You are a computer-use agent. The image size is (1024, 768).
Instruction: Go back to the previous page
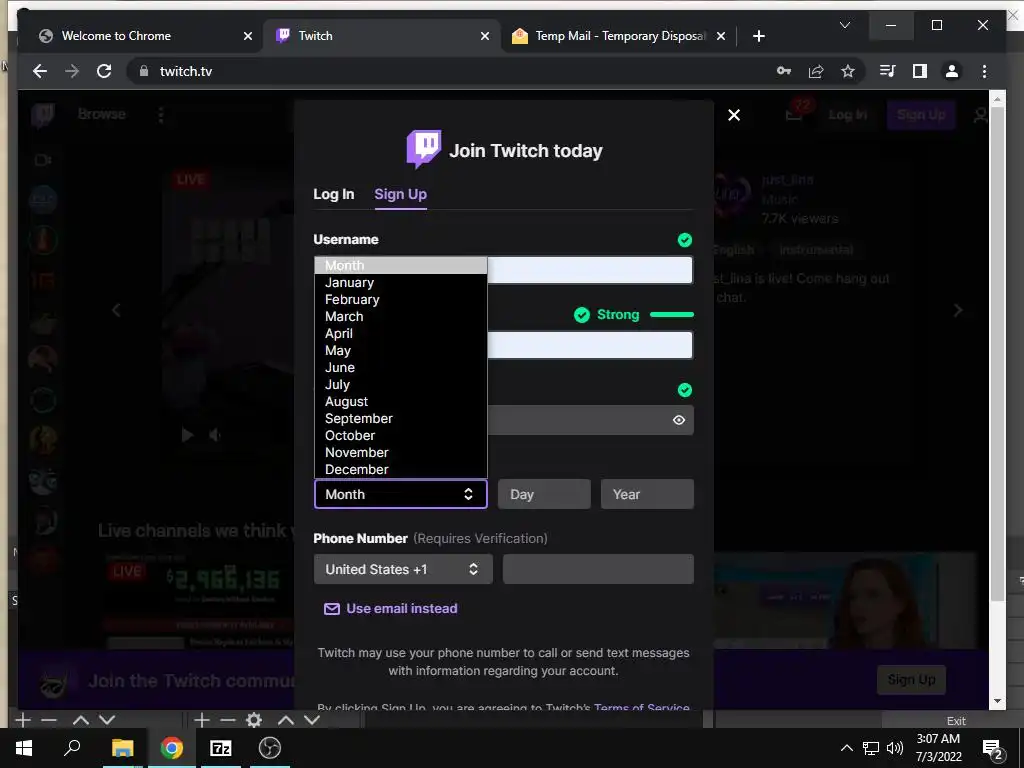40,71
